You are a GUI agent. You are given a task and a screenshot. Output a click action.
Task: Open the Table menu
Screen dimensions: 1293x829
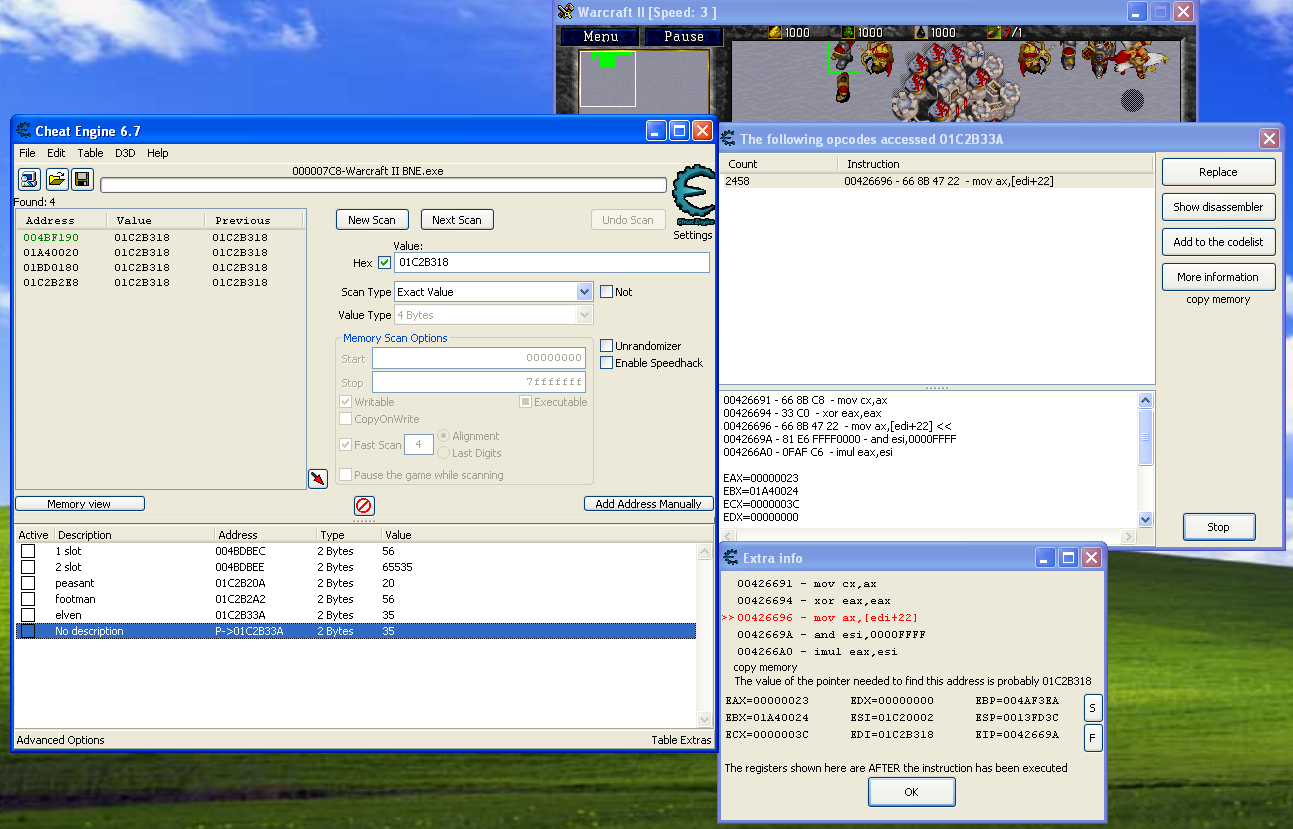point(90,153)
